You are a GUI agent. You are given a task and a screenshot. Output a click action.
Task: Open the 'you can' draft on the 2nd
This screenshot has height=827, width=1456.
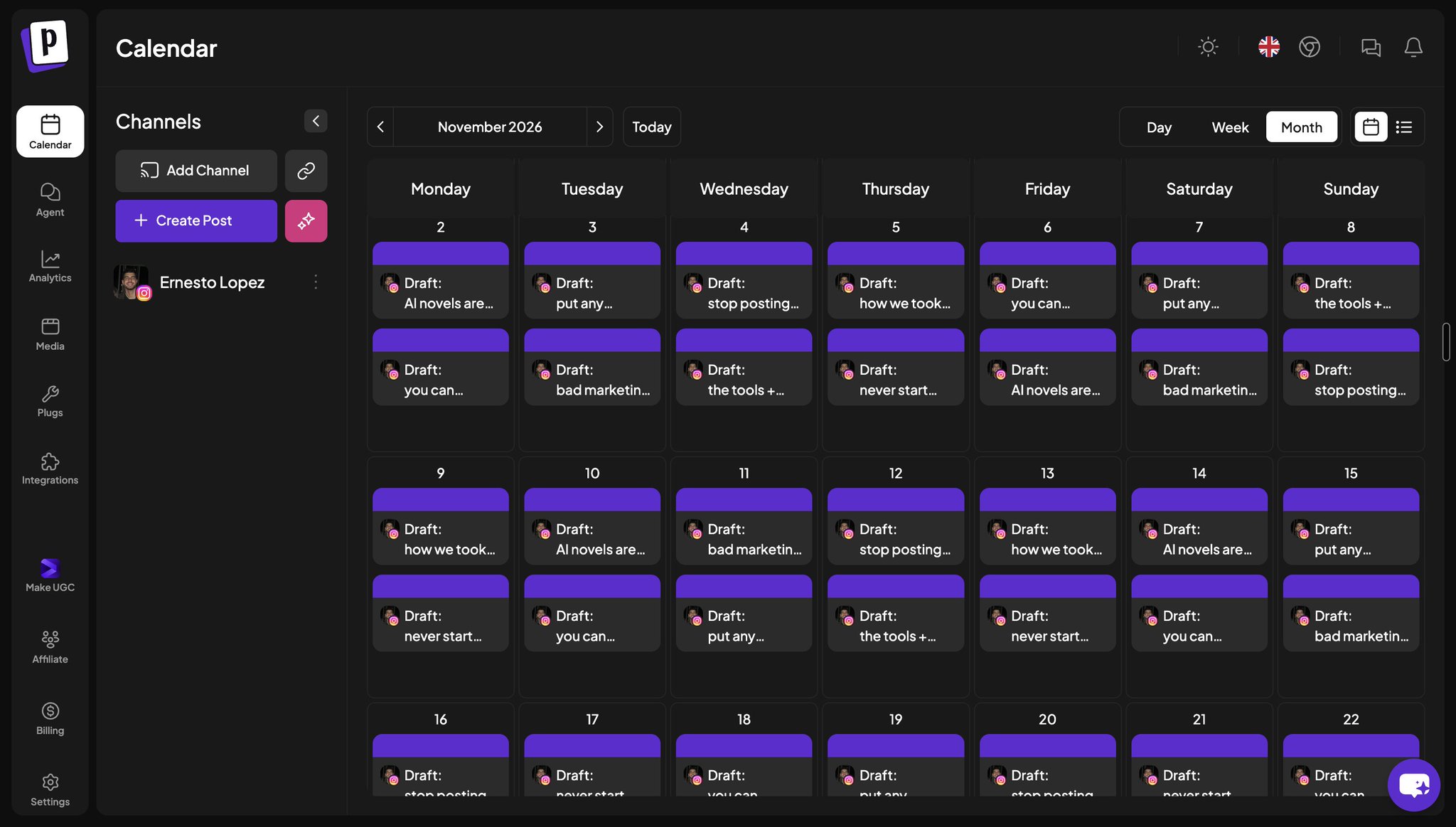click(441, 367)
